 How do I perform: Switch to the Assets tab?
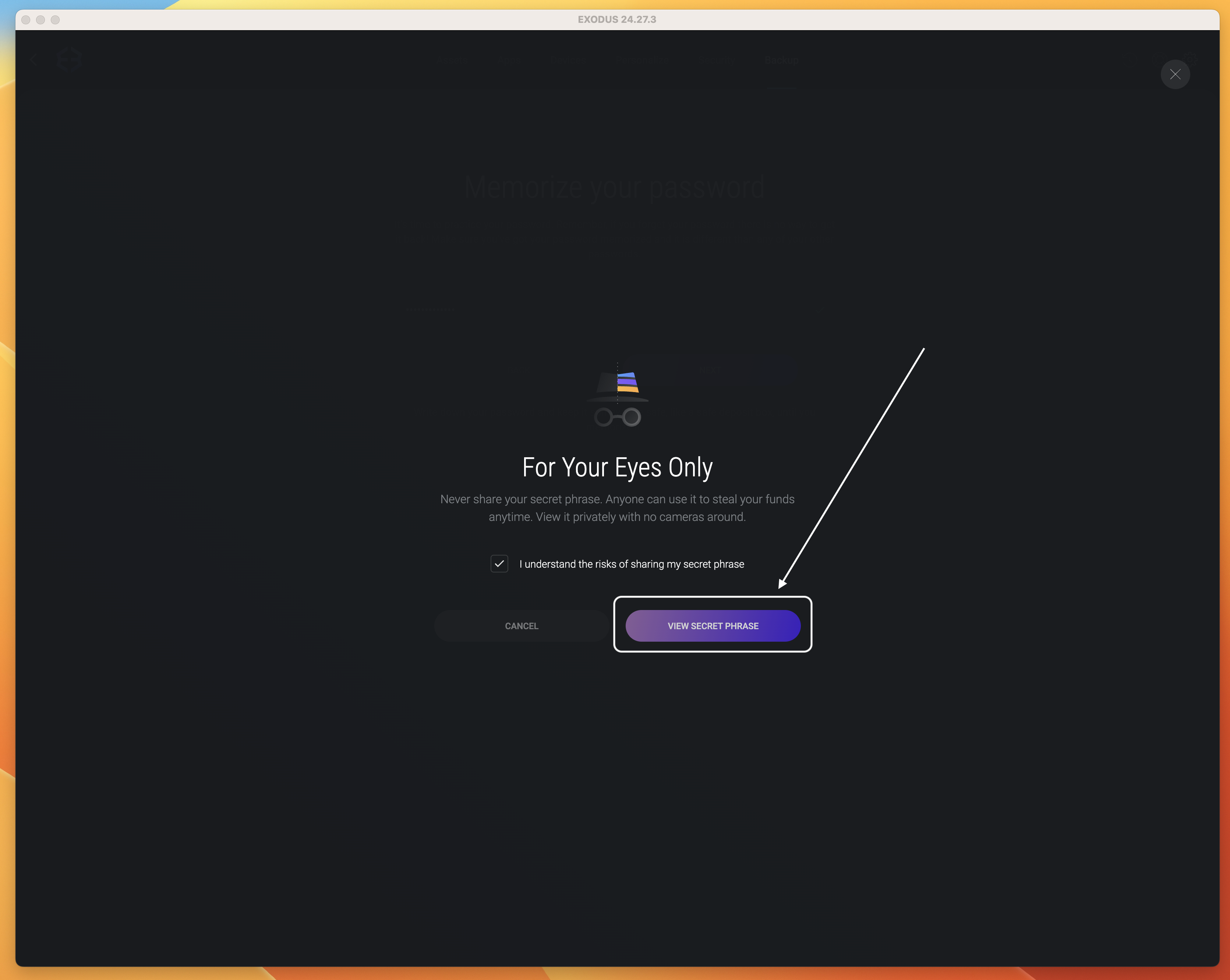452,60
